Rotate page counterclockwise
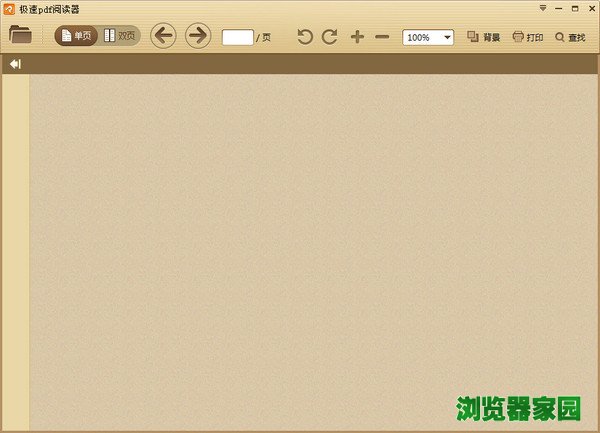This screenshot has width=600, height=433. (x=305, y=37)
